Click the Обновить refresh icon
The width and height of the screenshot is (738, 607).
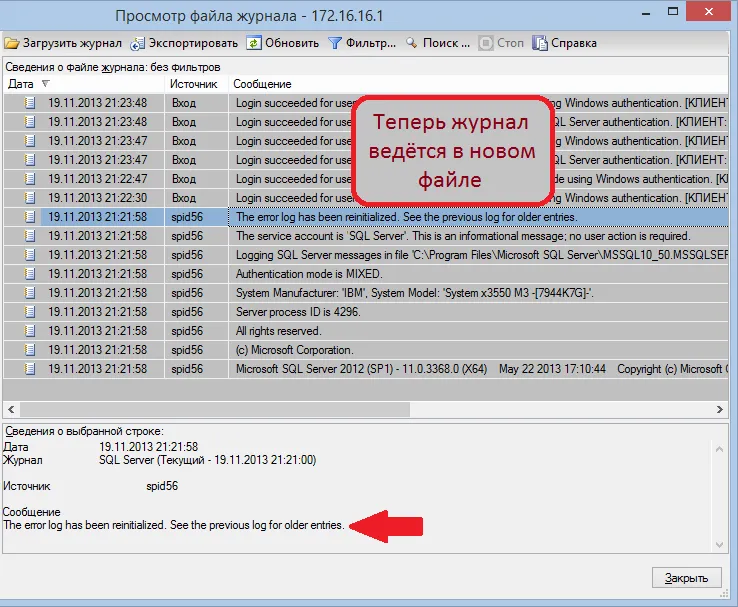point(254,43)
